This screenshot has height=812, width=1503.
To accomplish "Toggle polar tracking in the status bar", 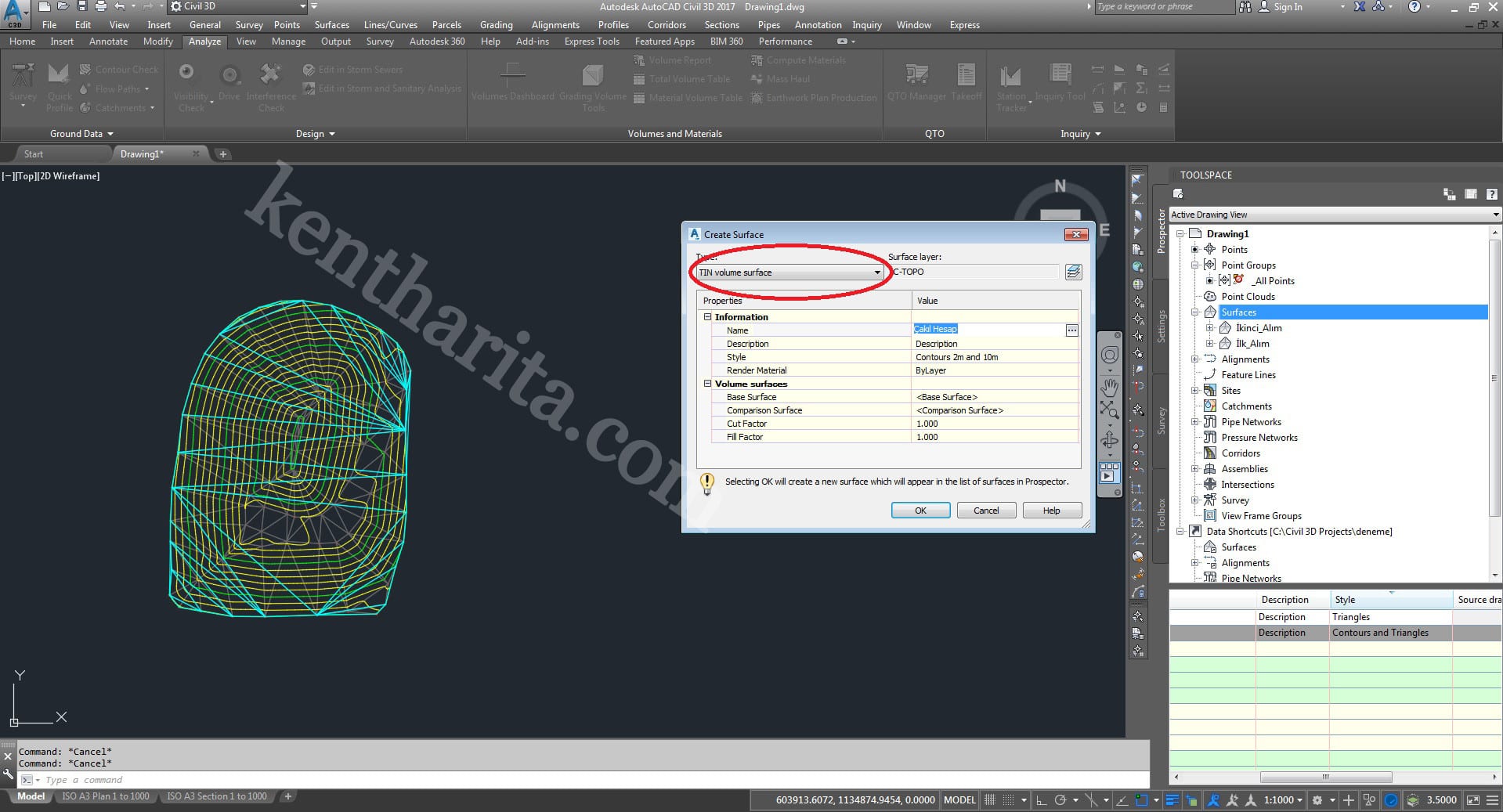I will click(1060, 799).
